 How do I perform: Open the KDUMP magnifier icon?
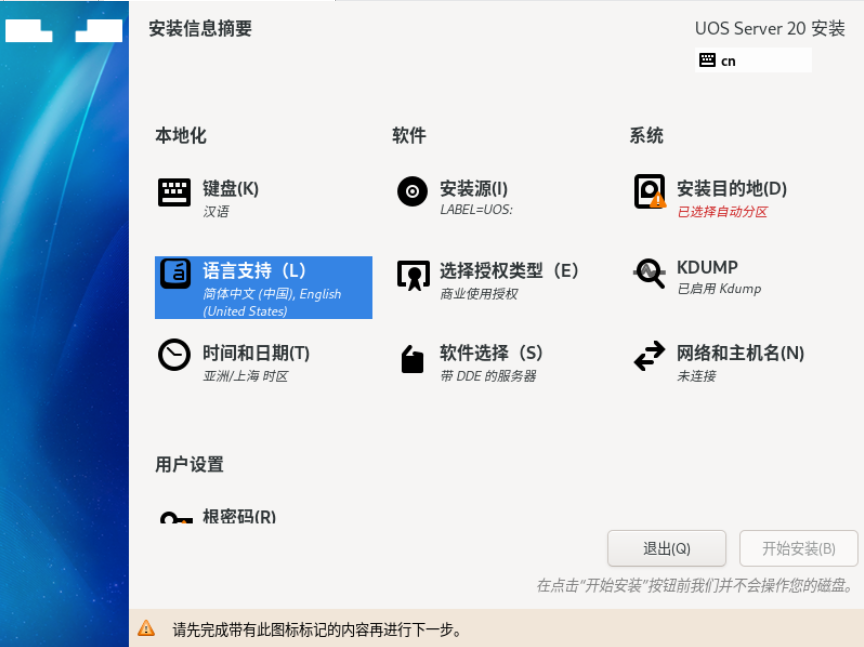(x=649, y=273)
